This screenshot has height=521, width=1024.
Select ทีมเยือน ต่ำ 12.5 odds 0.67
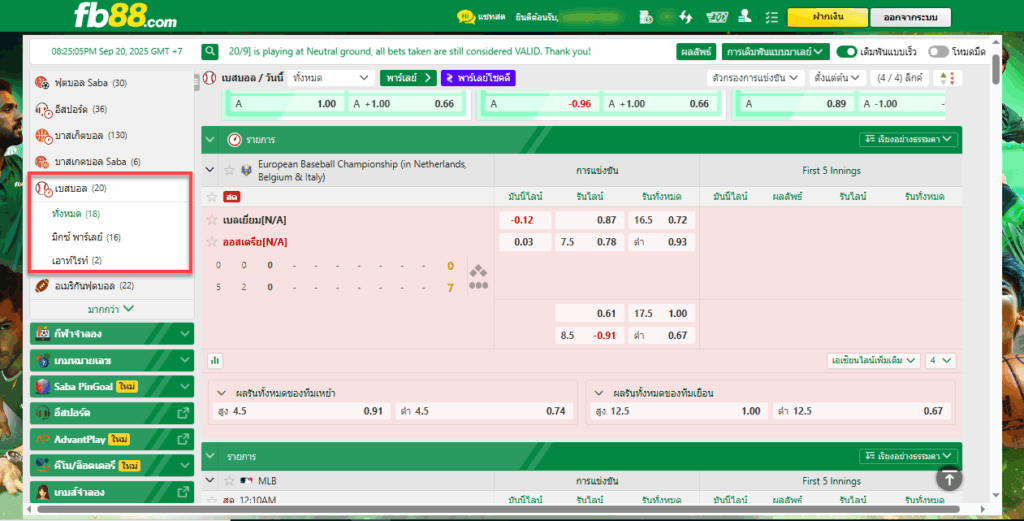(x=861, y=411)
